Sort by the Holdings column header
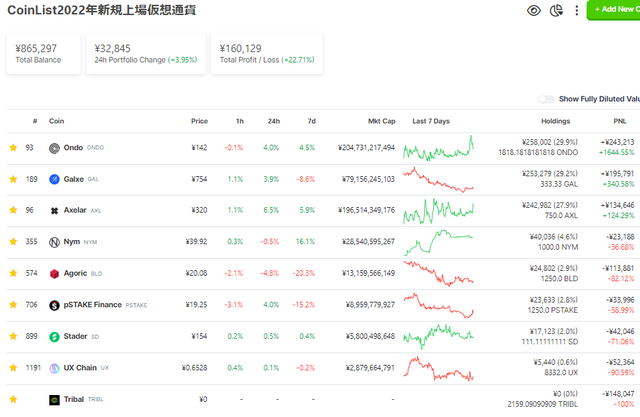The height and width of the screenshot is (417, 640). click(x=555, y=121)
